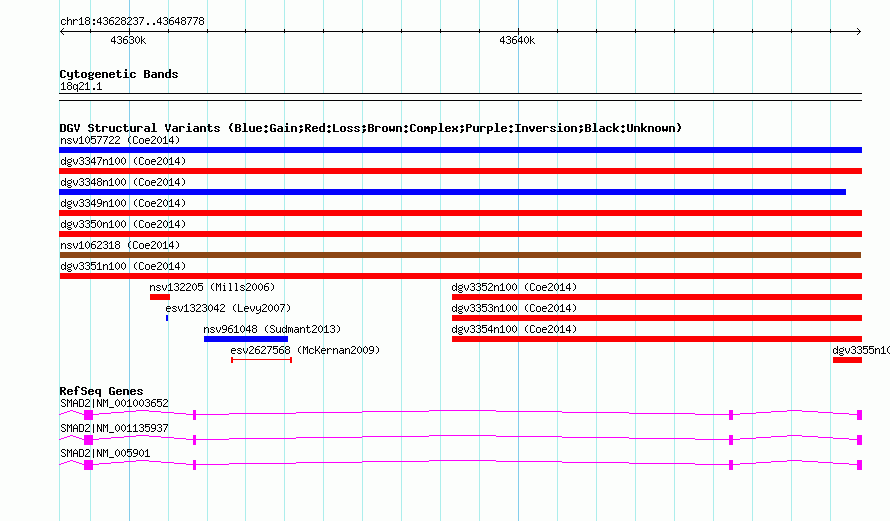Select the dgv3353n100 red loss bar
This screenshot has width=890, height=521.
pyautogui.click(x=657, y=318)
